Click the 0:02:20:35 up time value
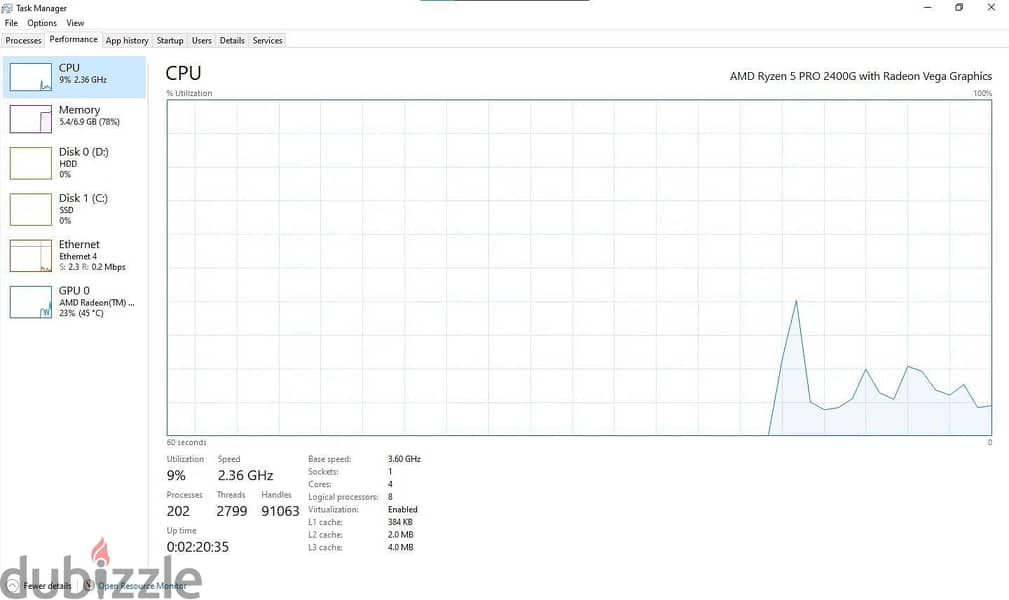This screenshot has width=1009, height=600. tap(198, 547)
